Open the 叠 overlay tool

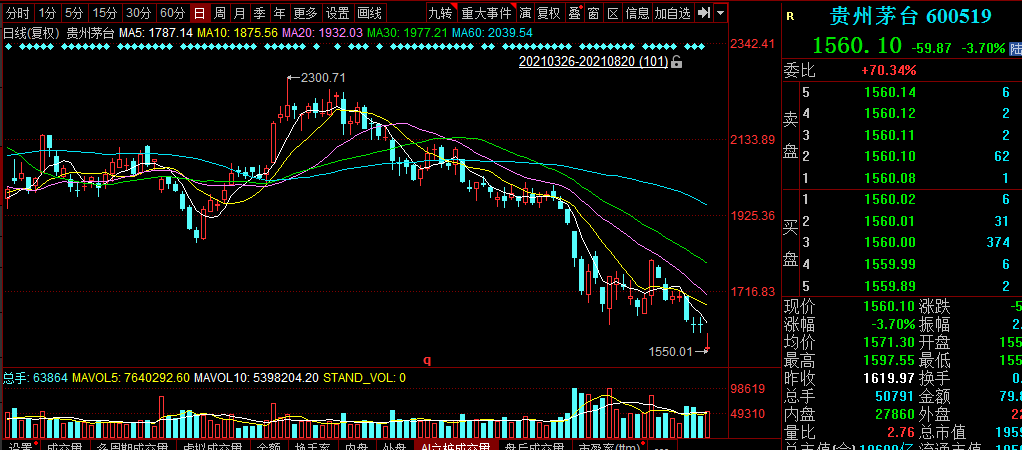pyautogui.click(x=574, y=13)
